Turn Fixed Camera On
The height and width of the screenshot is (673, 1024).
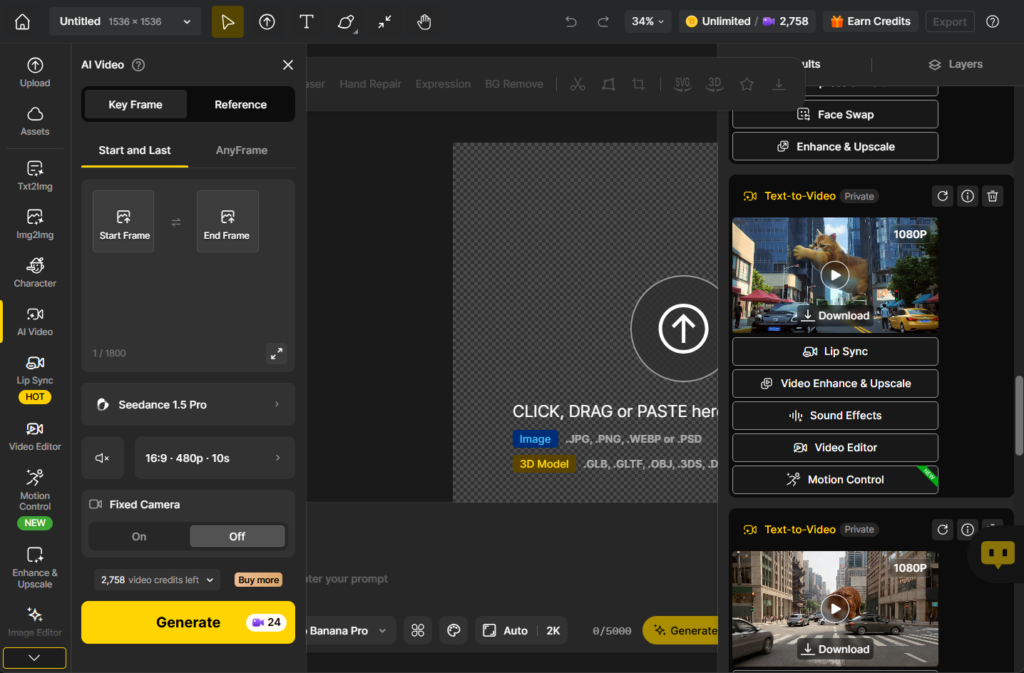pyautogui.click(x=139, y=536)
